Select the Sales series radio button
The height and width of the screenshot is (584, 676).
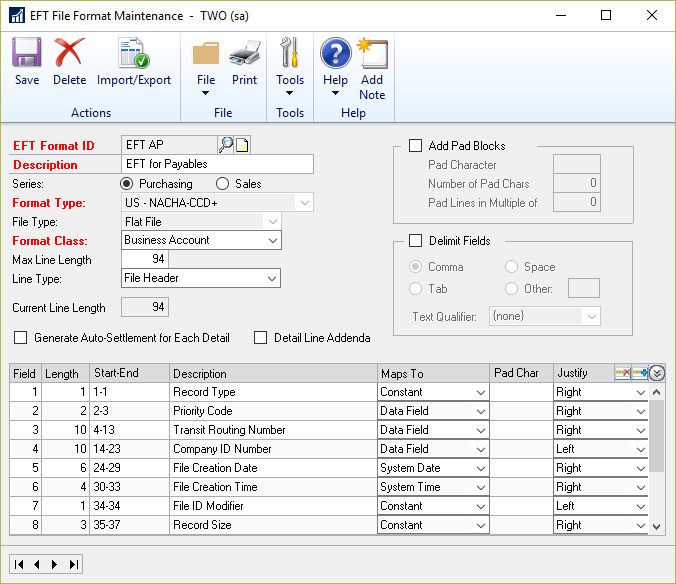point(223,184)
